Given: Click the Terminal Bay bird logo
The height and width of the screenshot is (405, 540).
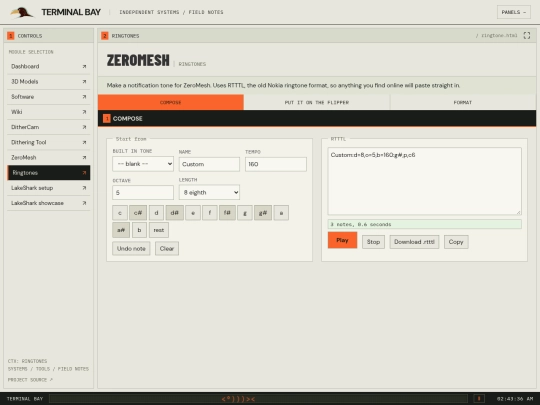Looking at the screenshot, I should tap(22, 12).
